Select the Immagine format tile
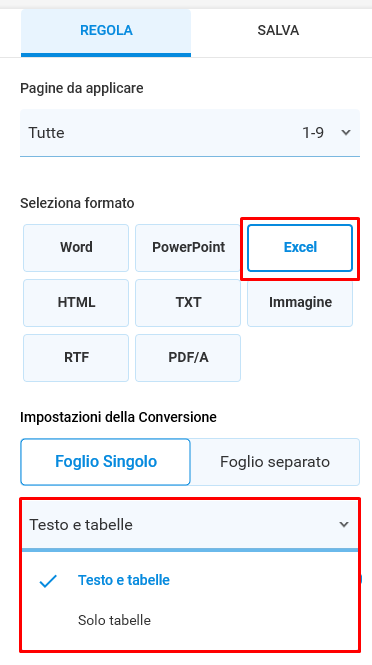 point(300,303)
